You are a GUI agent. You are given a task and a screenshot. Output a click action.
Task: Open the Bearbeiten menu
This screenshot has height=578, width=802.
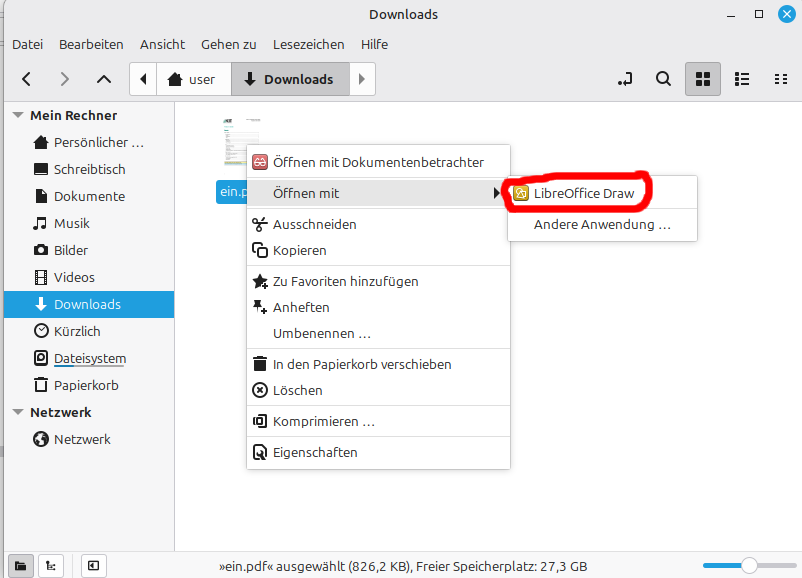click(91, 44)
